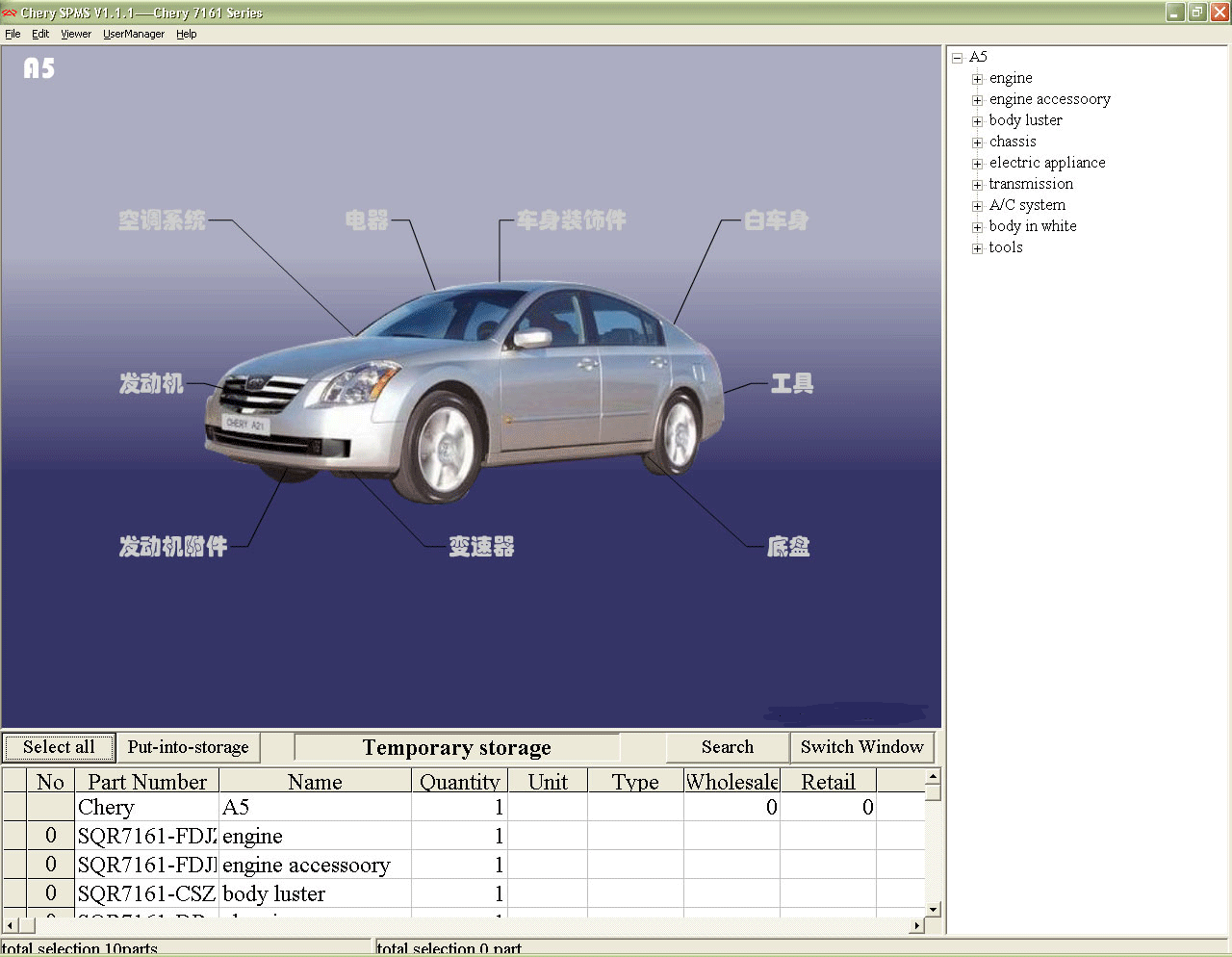Click the Name column header
Viewport: 1232px width, 957px height.
(x=316, y=781)
